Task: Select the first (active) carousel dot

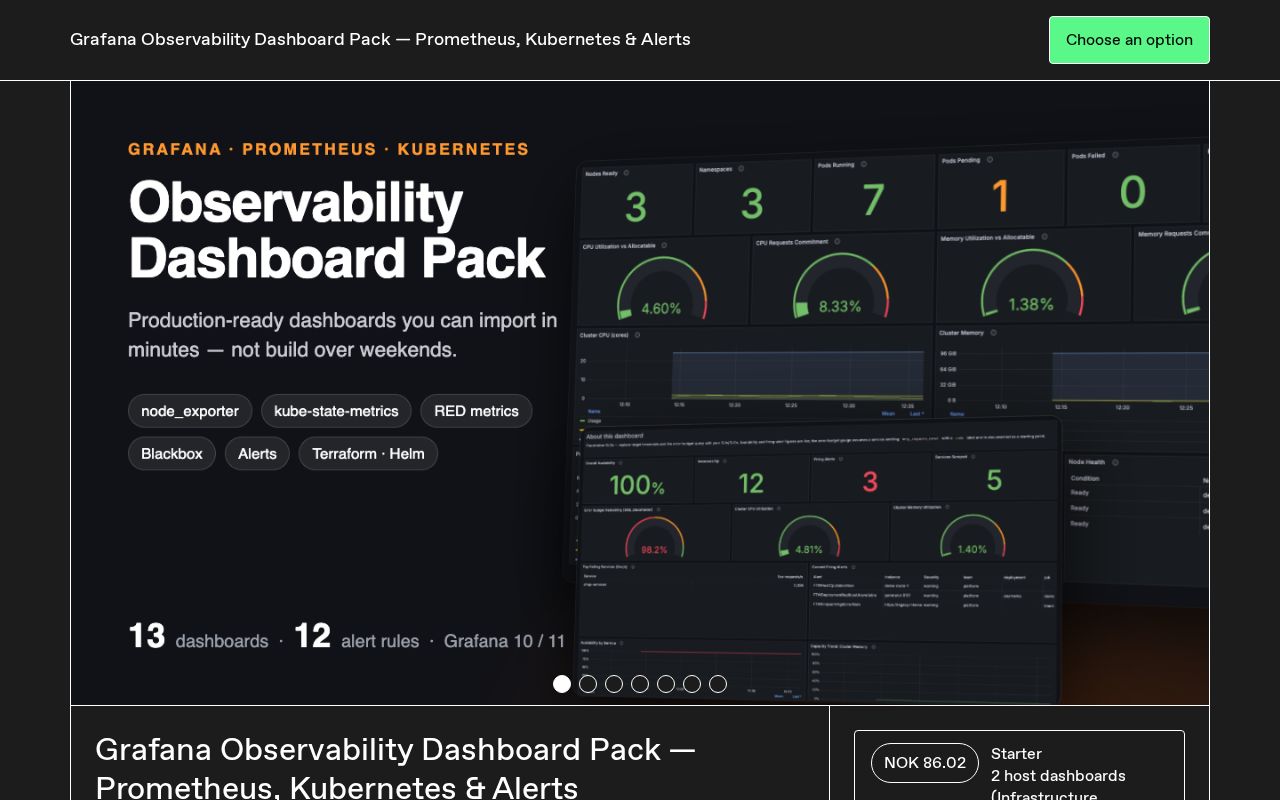Action: tap(562, 684)
